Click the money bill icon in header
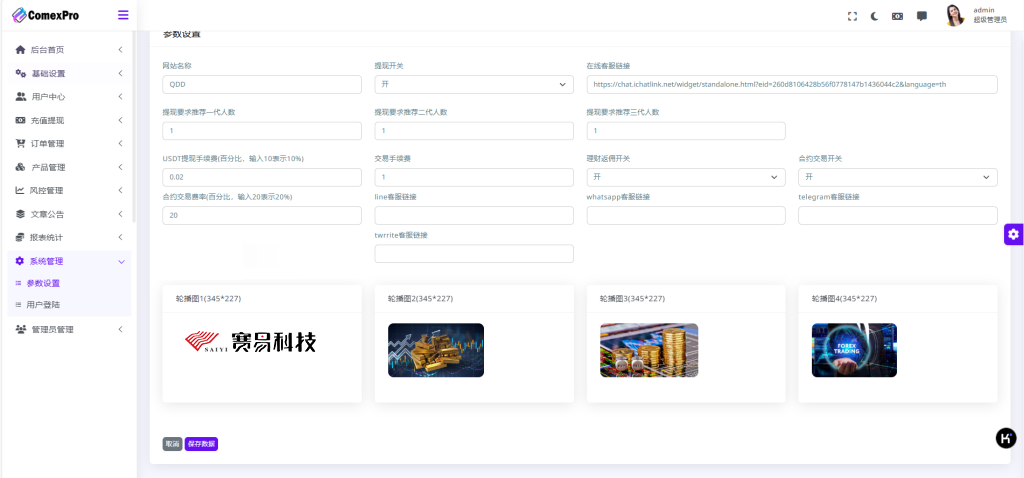 coord(898,16)
